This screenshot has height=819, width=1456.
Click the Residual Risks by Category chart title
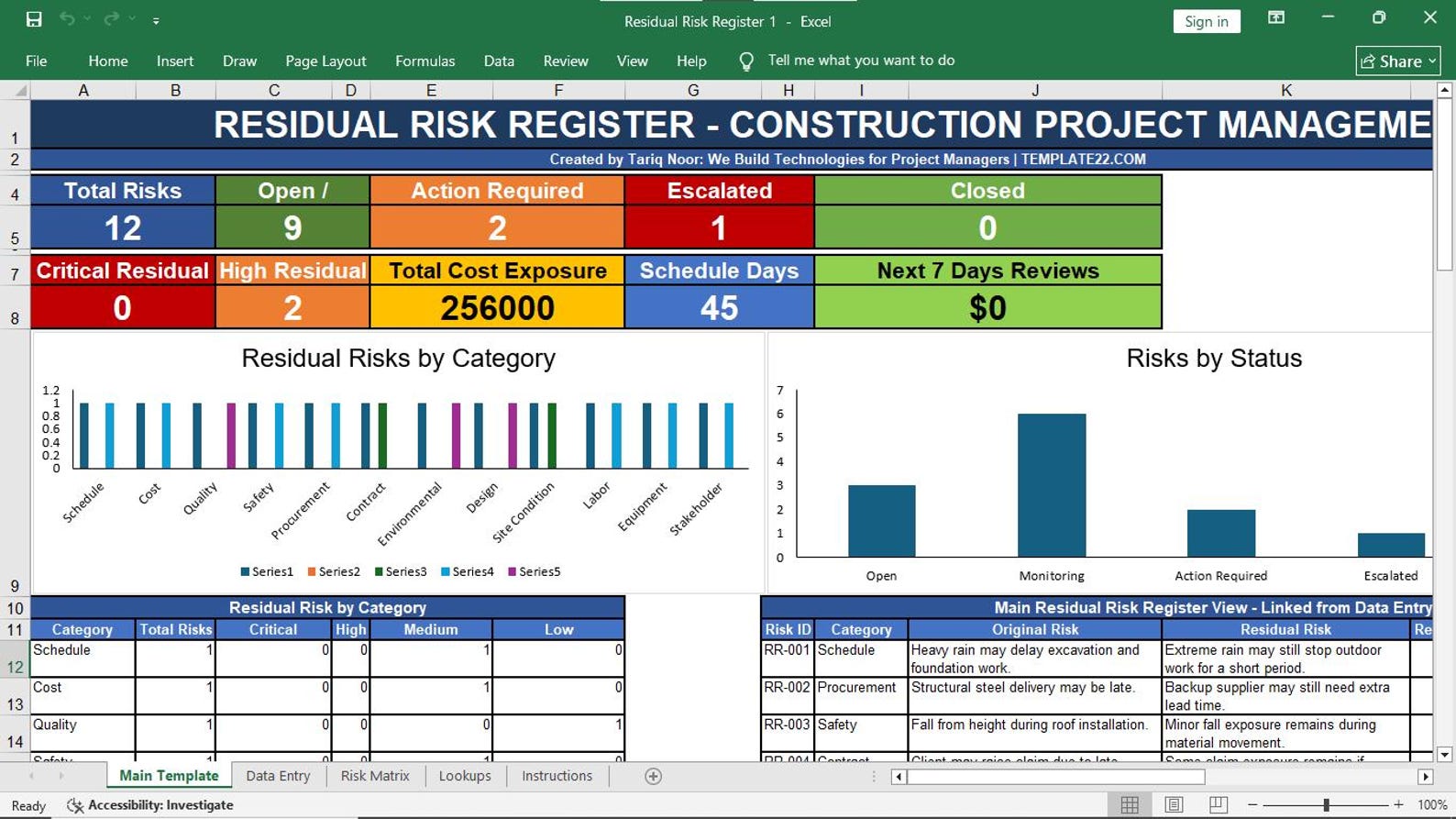pyautogui.click(x=398, y=358)
